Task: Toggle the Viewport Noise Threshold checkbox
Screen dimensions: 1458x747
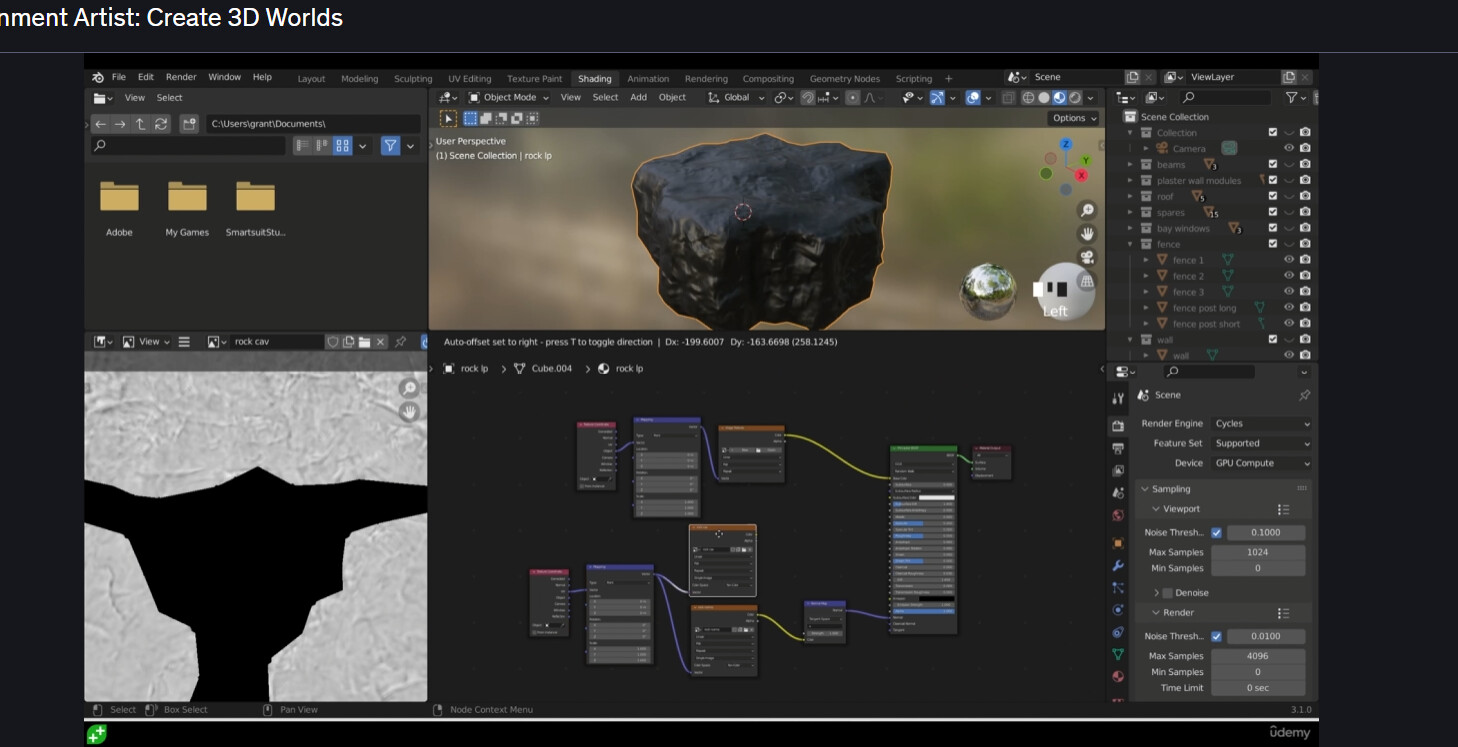Action: click(x=1216, y=533)
